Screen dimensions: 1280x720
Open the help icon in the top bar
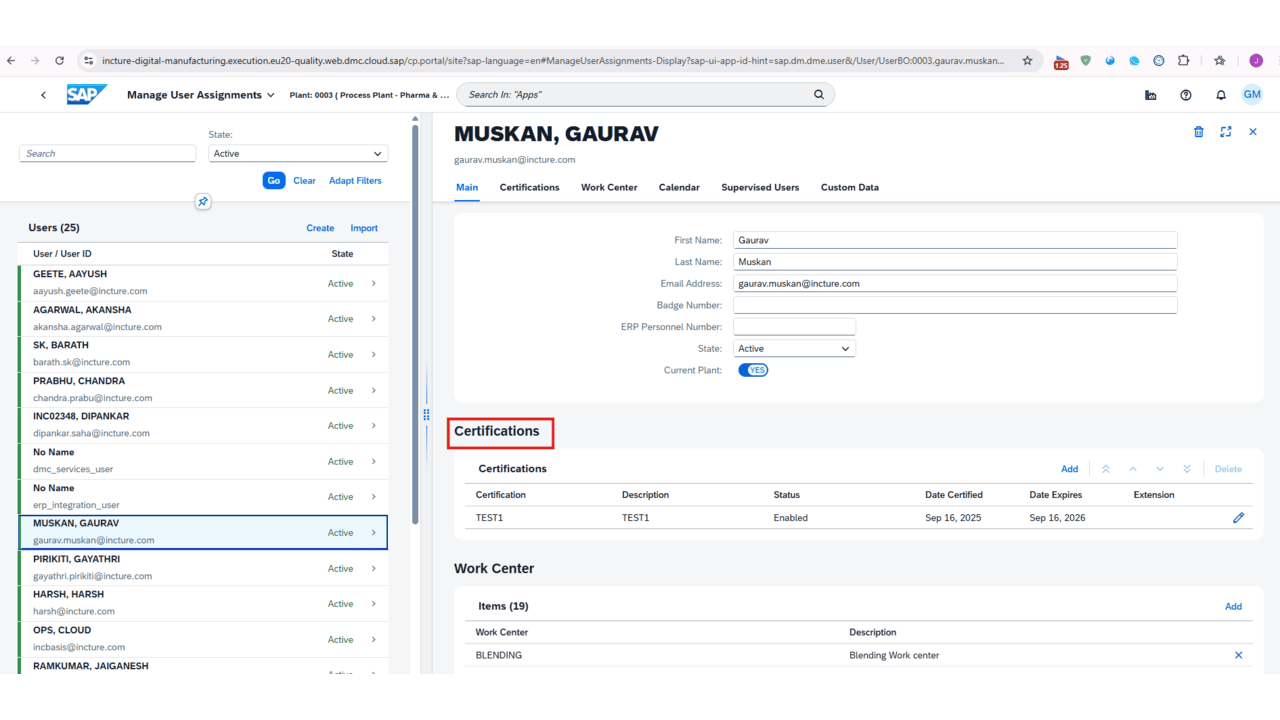coord(1186,94)
